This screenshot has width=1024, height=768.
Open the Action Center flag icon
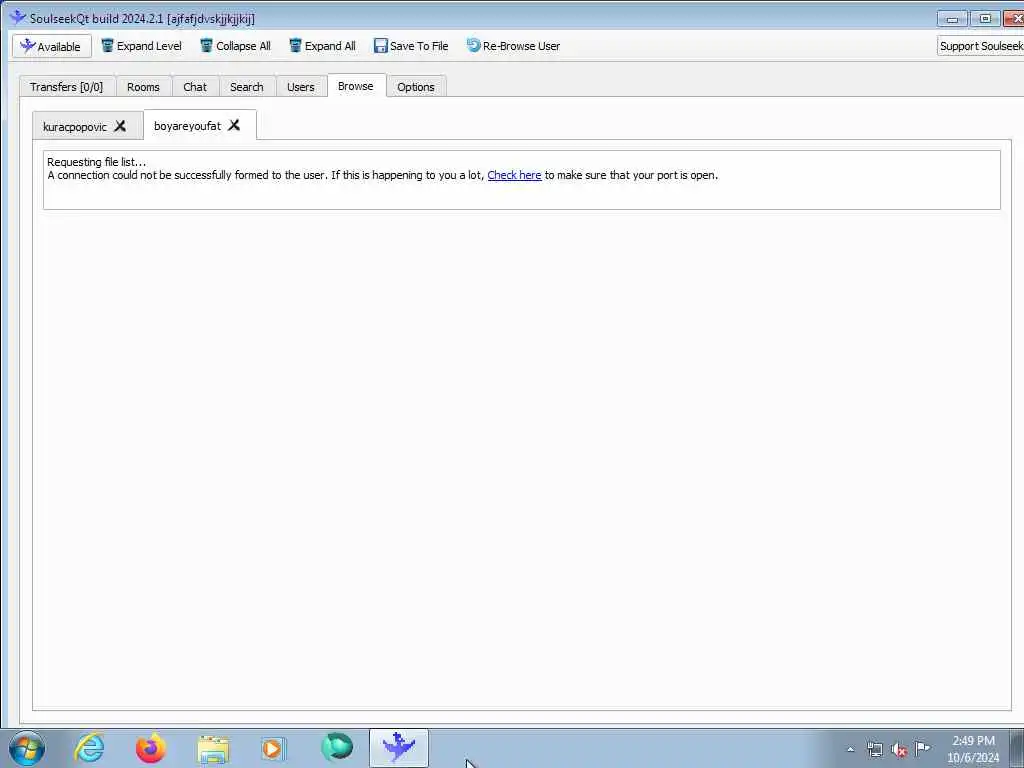point(923,748)
